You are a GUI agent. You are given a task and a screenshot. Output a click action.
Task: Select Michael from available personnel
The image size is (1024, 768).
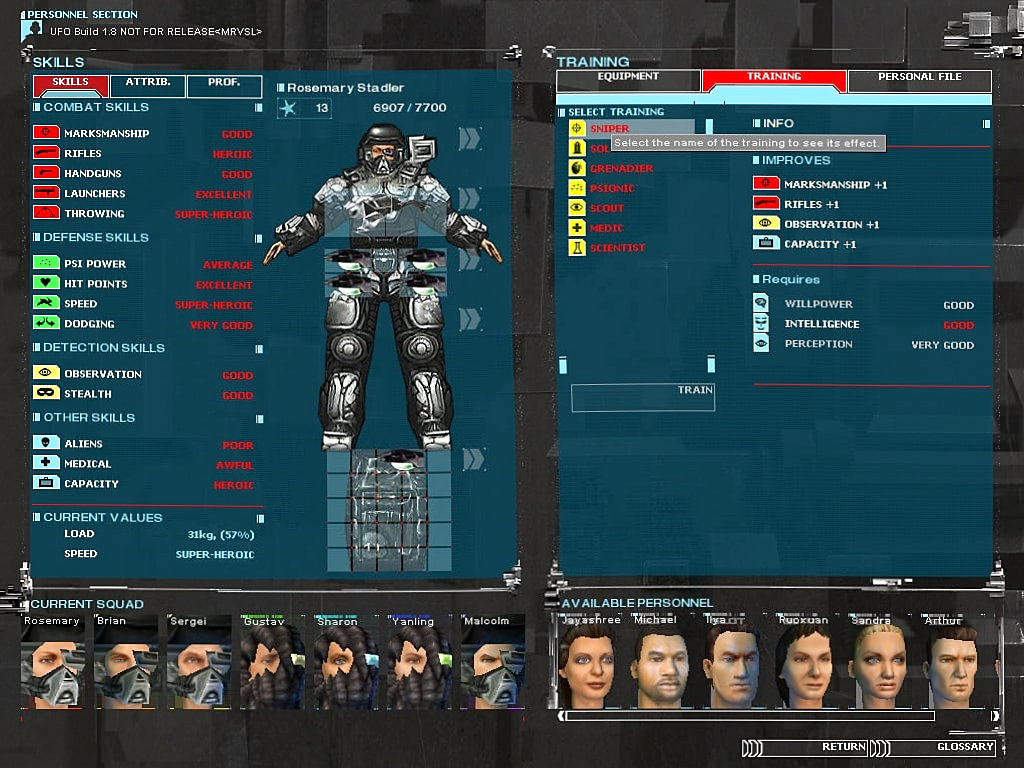[660, 661]
